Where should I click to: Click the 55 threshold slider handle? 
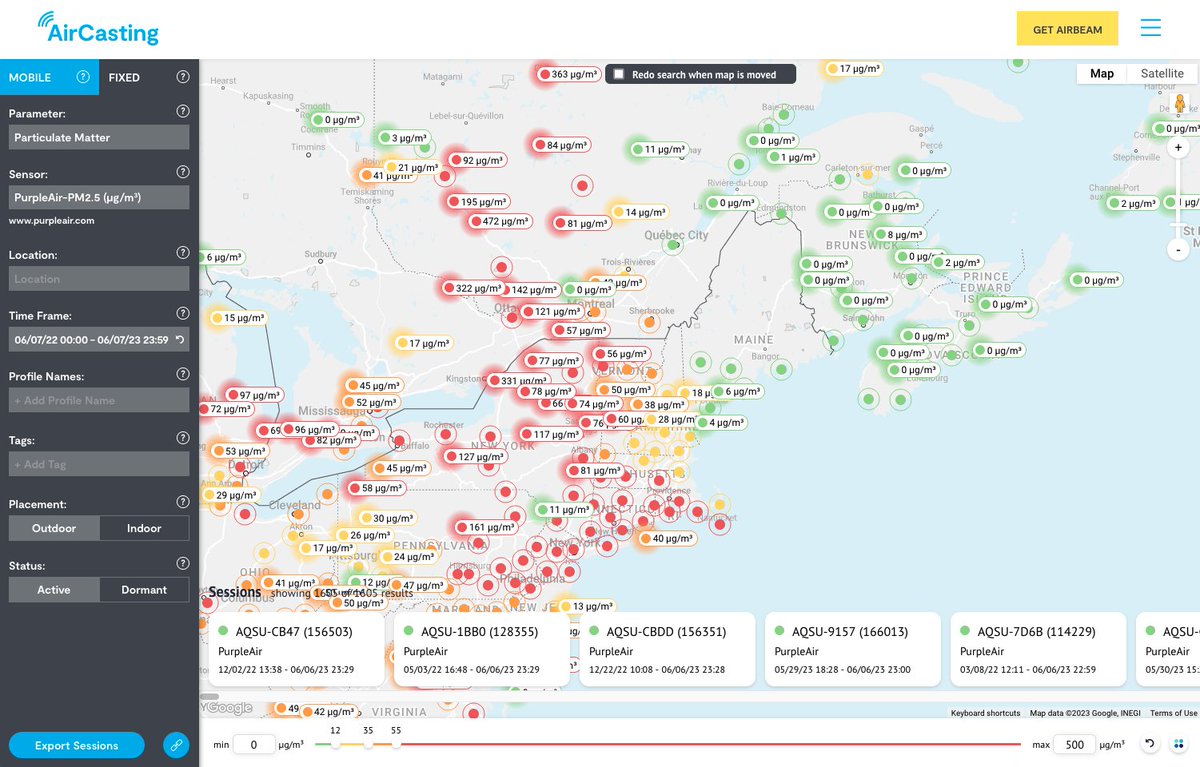click(x=396, y=744)
